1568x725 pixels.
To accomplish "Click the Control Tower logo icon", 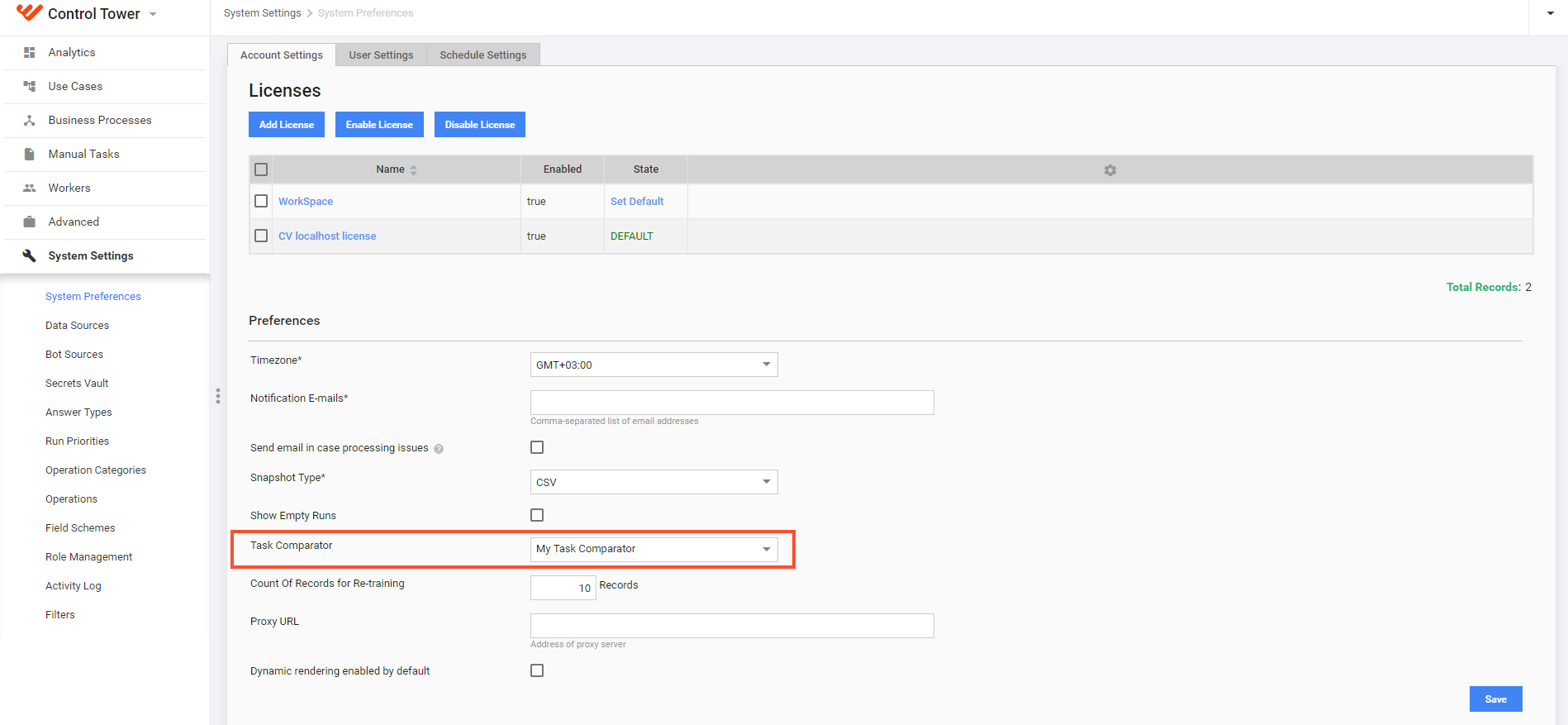I will (x=29, y=12).
